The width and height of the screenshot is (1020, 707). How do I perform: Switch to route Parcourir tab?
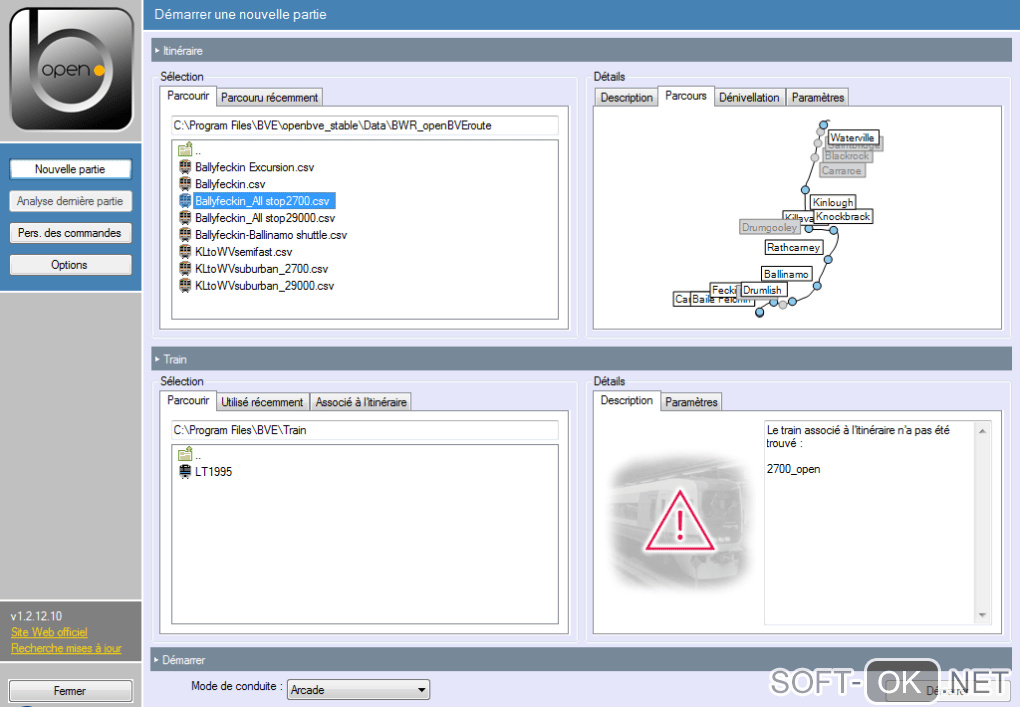pos(188,96)
